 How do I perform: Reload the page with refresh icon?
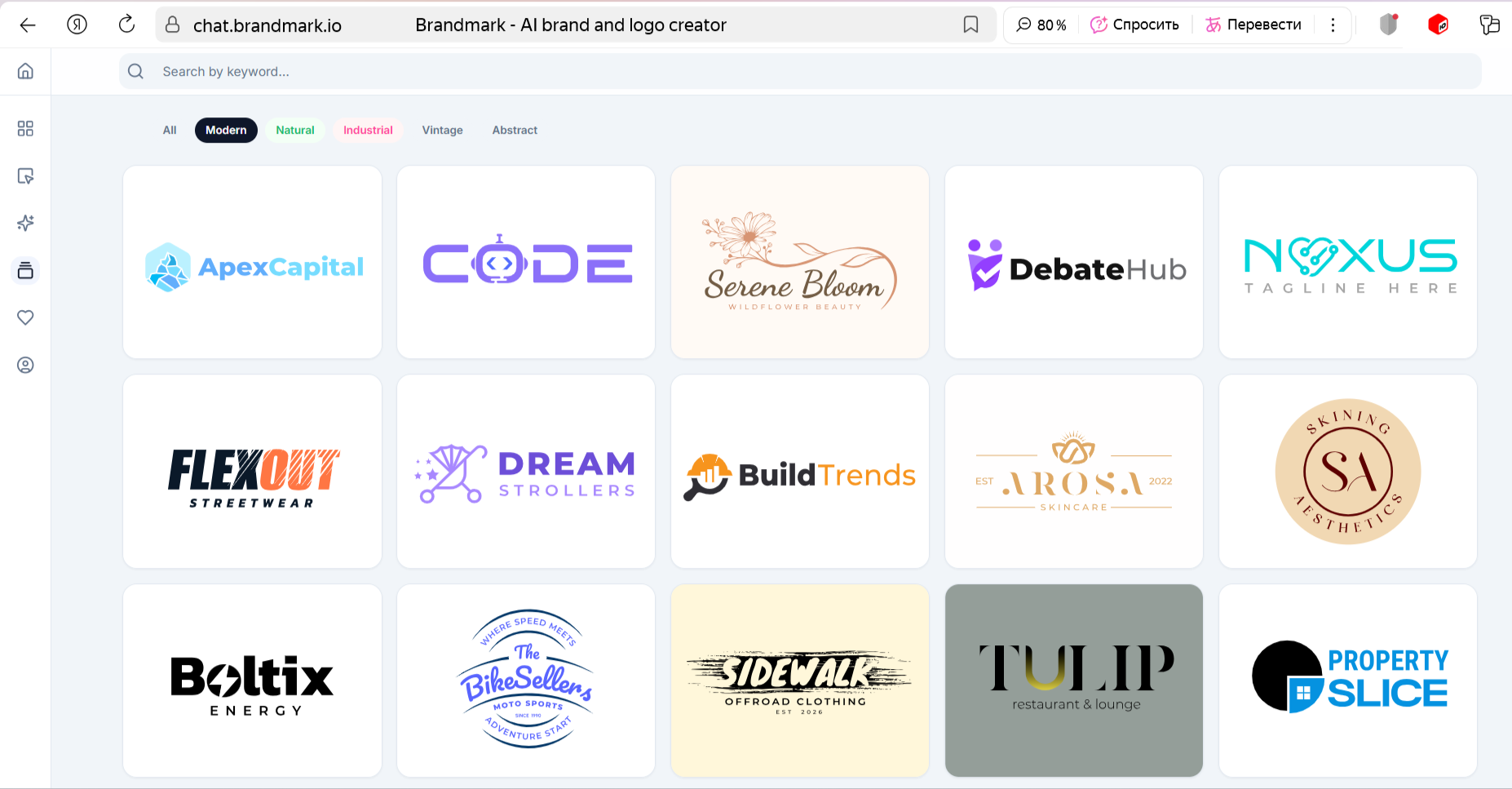pyautogui.click(x=126, y=24)
